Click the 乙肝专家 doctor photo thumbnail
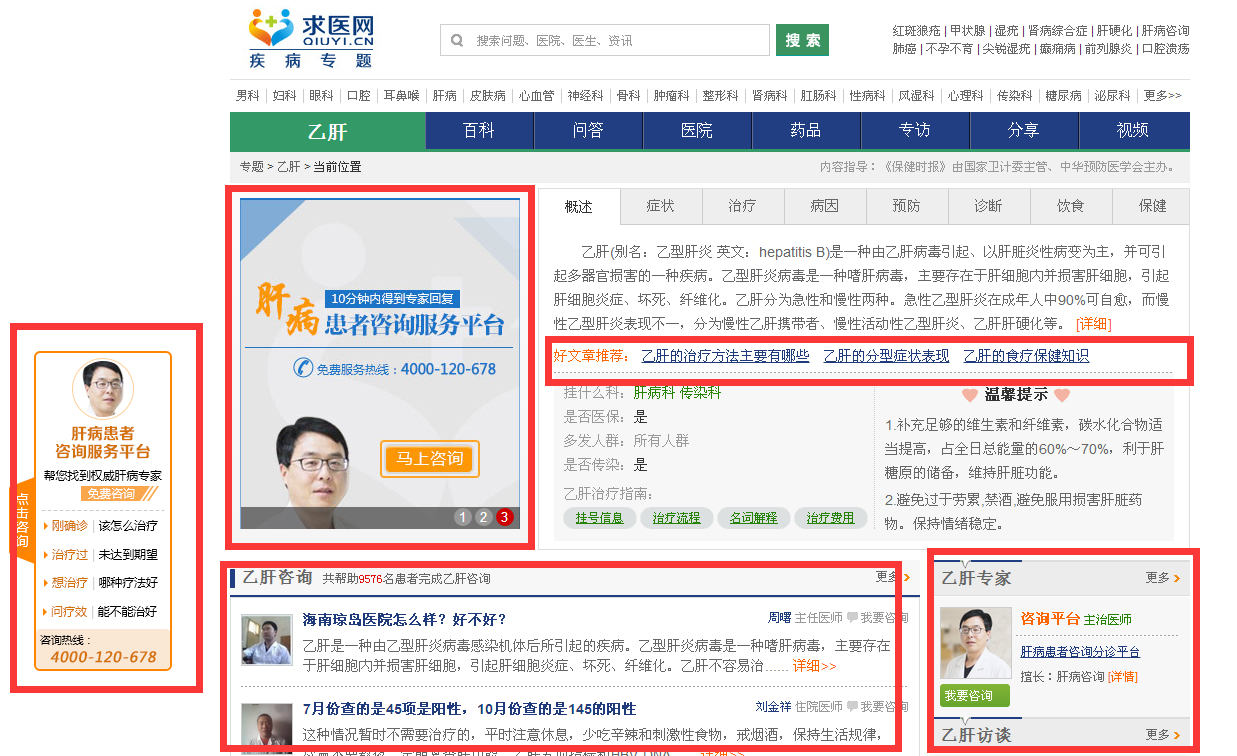The width and height of the screenshot is (1237, 756). pyautogui.click(x=975, y=644)
